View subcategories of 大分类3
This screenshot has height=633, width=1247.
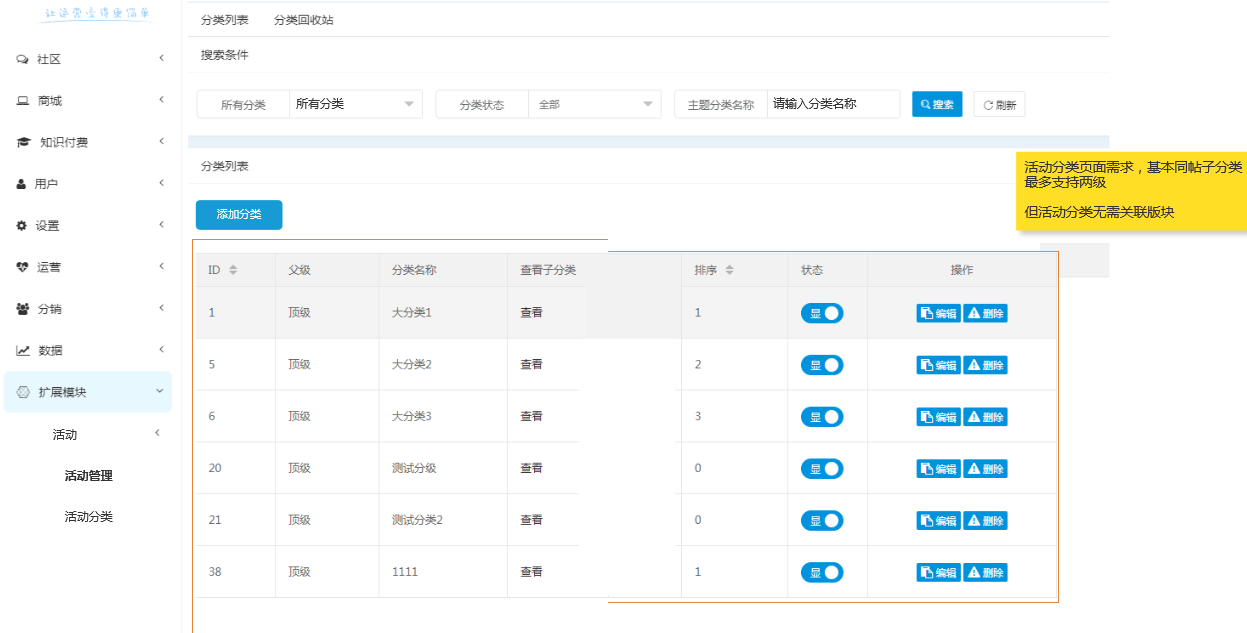click(531, 417)
